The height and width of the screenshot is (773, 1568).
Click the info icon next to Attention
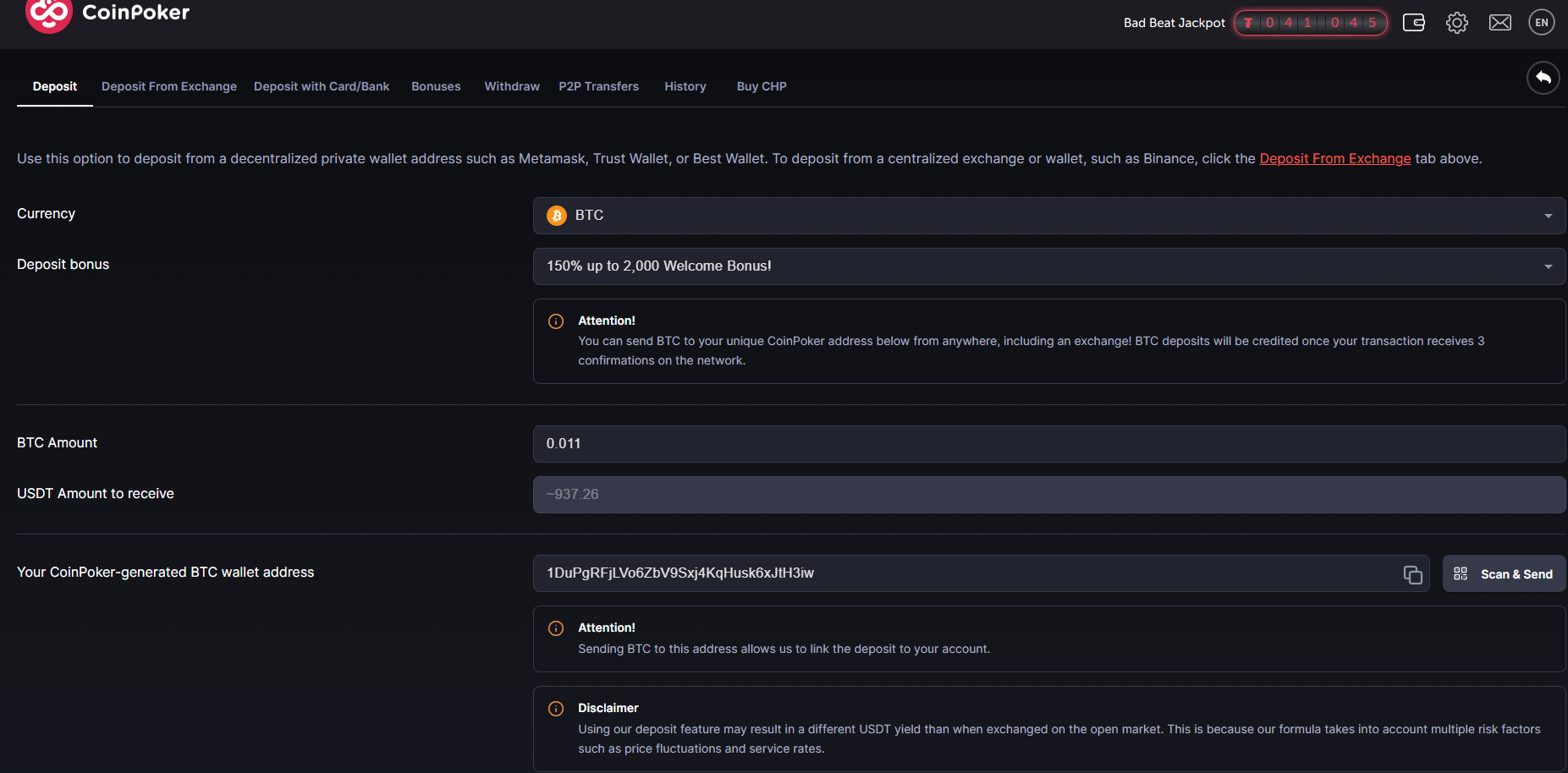556,321
